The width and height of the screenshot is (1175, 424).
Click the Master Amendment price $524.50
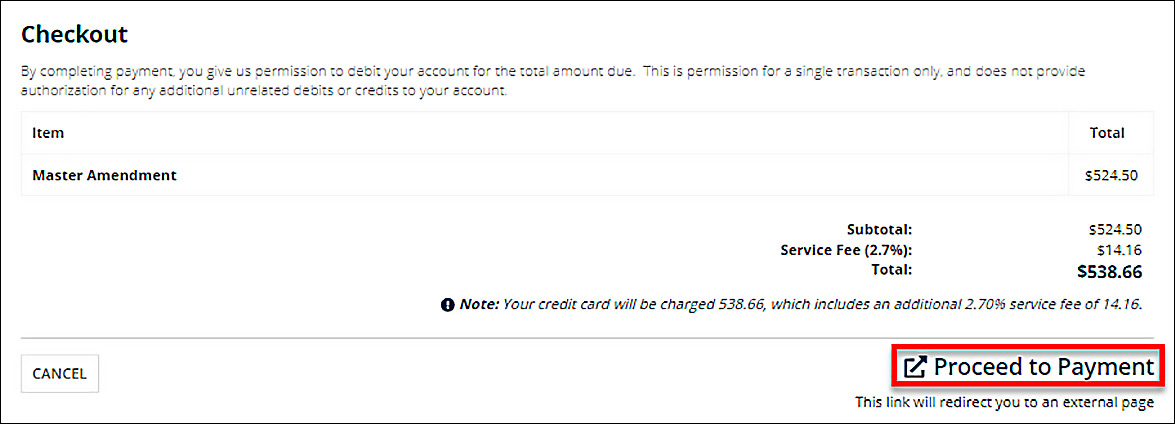[1113, 175]
